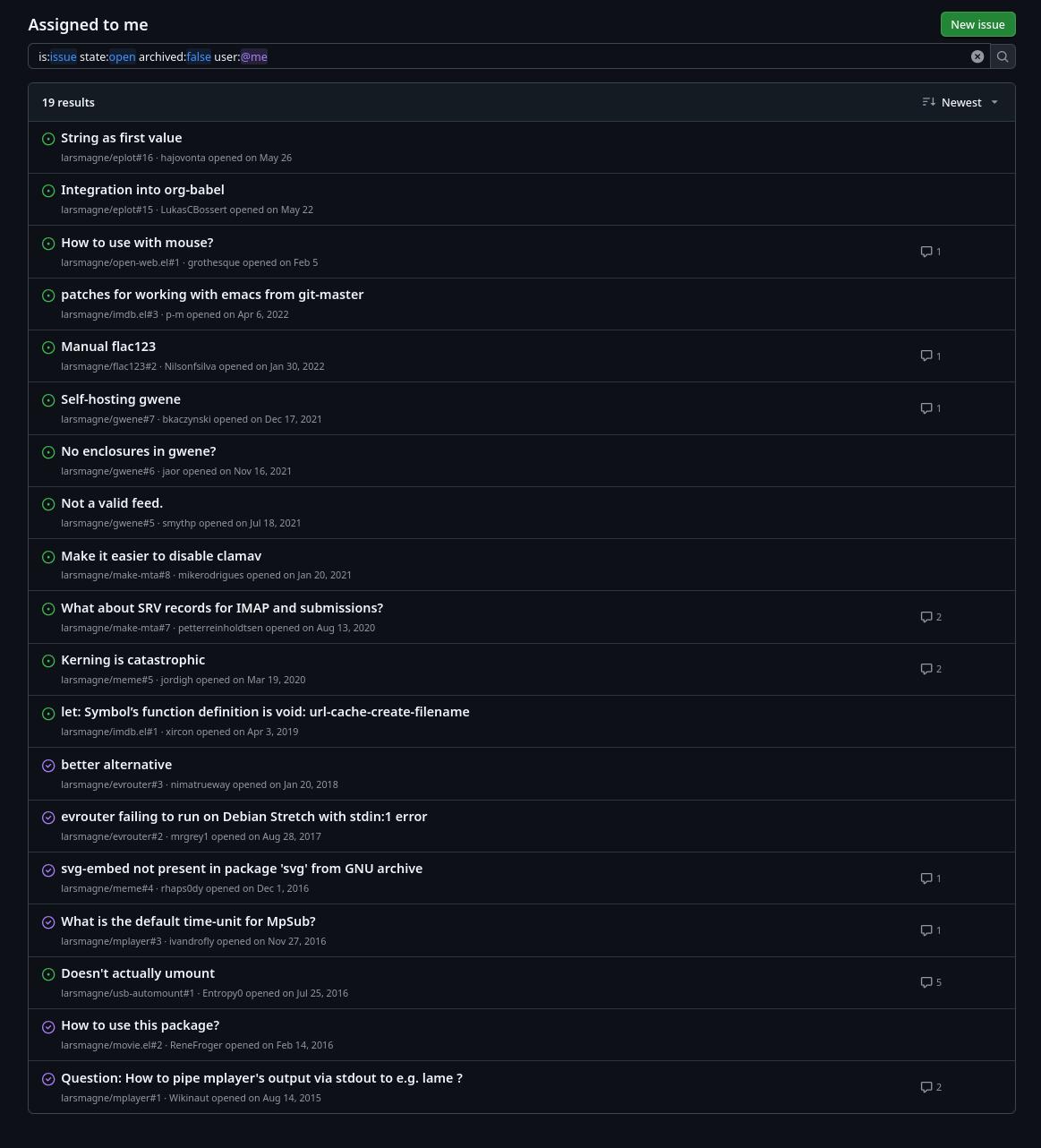
Task: Click the search magnifier icon button
Action: (x=1003, y=56)
